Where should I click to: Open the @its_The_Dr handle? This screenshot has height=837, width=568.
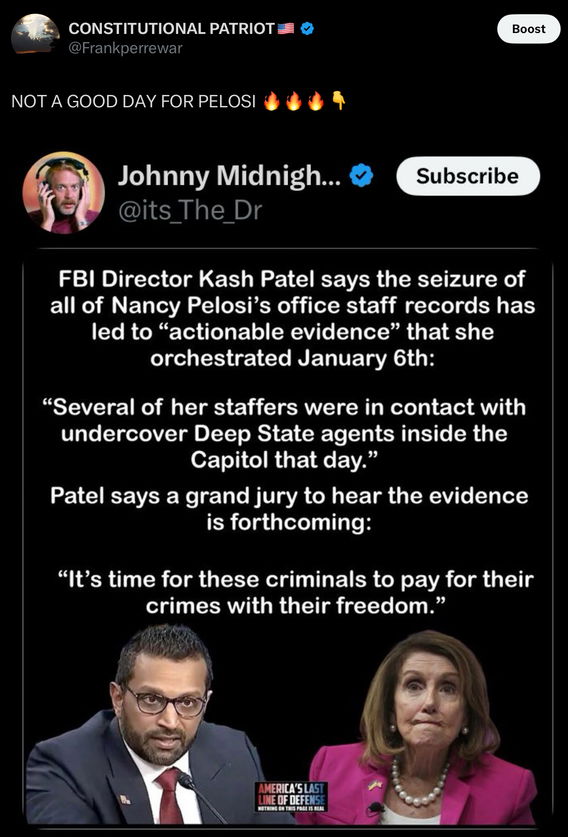click(x=190, y=210)
